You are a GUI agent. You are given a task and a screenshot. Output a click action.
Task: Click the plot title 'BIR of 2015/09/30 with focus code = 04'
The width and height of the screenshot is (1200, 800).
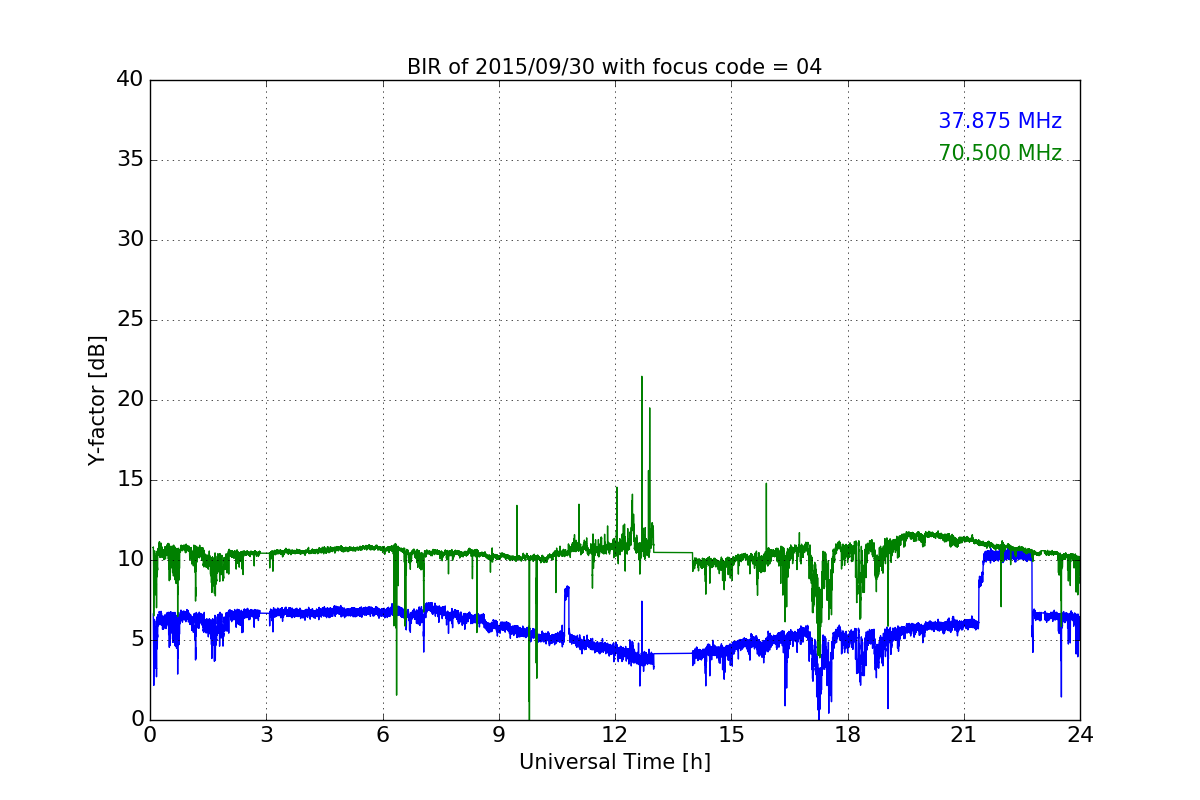point(614,67)
